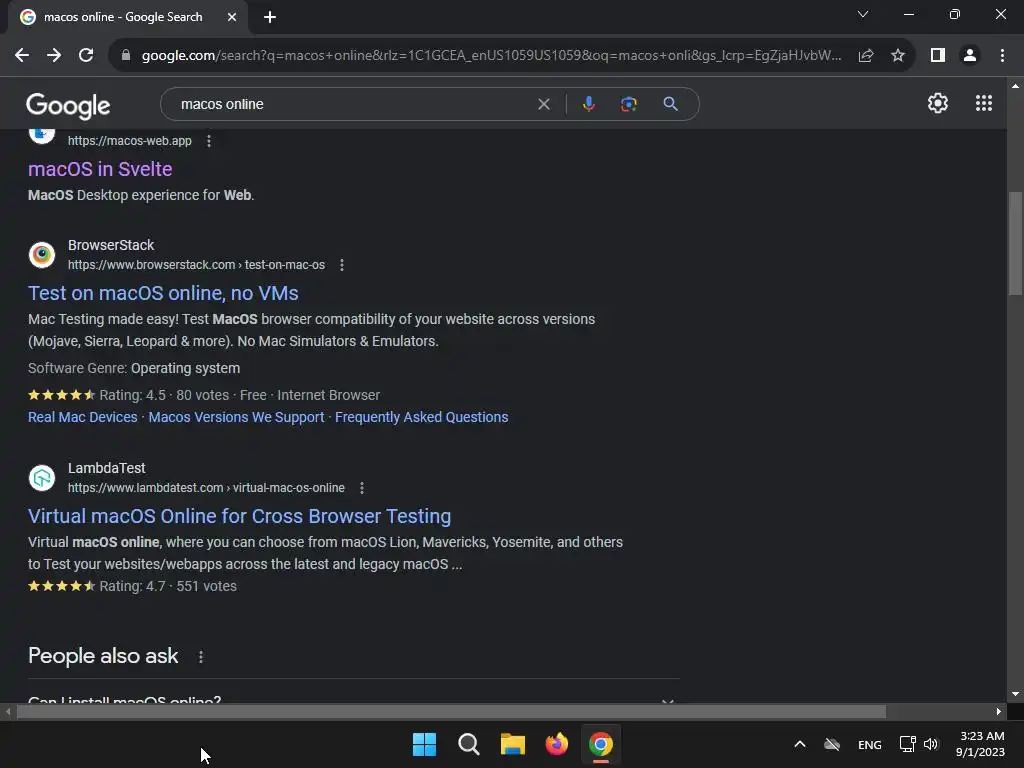The height and width of the screenshot is (768, 1024).
Task: Share this page from address bar
Action: coord(866,56)
